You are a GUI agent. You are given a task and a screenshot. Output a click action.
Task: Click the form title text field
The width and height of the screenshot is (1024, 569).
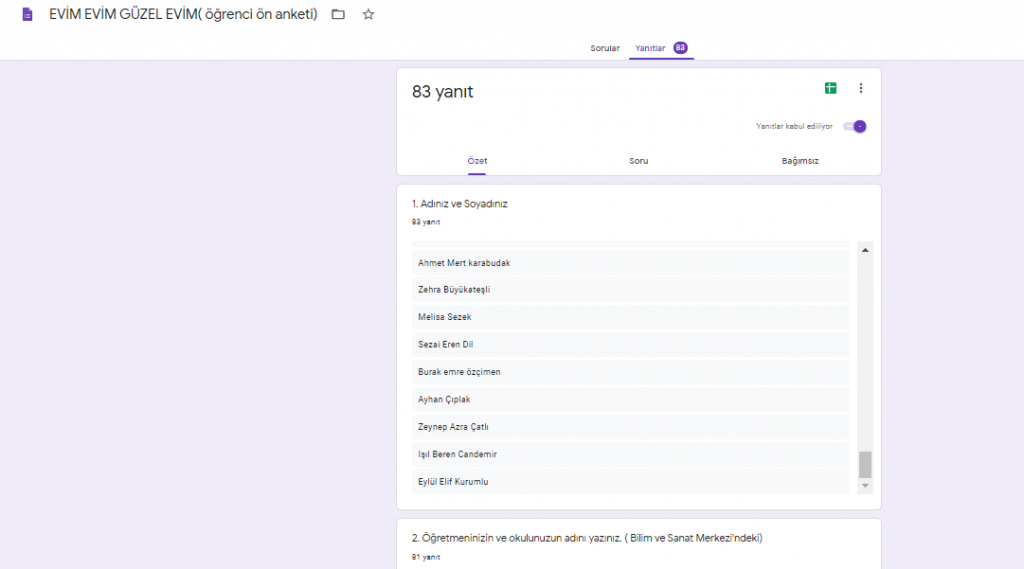point(183,15)
